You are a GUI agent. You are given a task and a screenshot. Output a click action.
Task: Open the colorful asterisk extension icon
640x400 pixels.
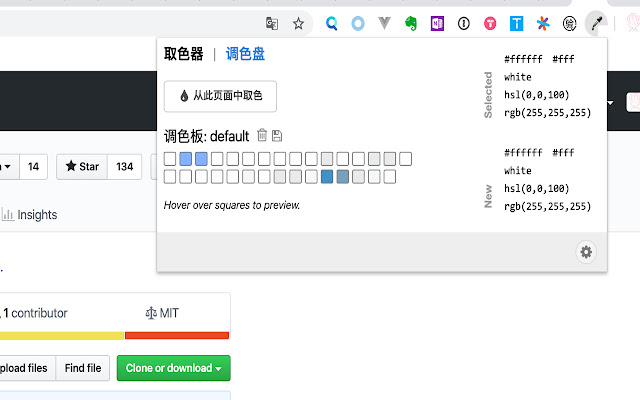[x=543, y=23]
